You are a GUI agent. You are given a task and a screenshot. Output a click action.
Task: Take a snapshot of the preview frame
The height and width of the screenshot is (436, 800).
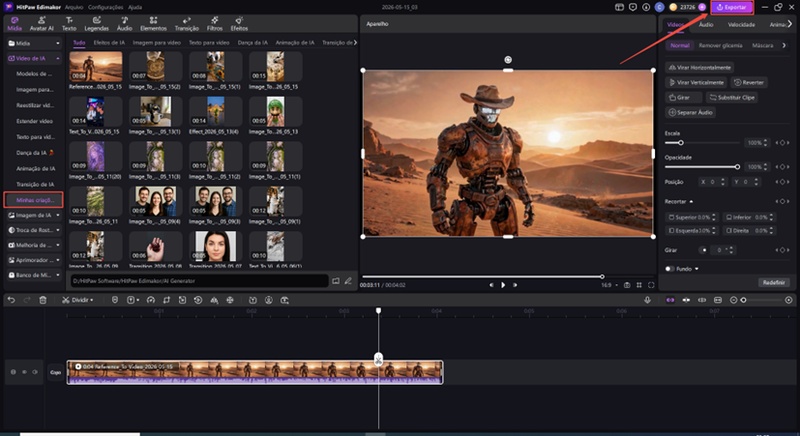(627, 285)
